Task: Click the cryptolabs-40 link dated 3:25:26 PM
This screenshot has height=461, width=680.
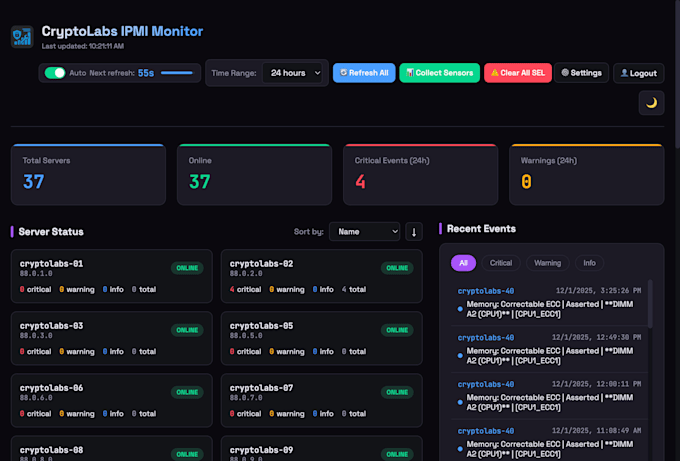Action: (x=486, y=291)
